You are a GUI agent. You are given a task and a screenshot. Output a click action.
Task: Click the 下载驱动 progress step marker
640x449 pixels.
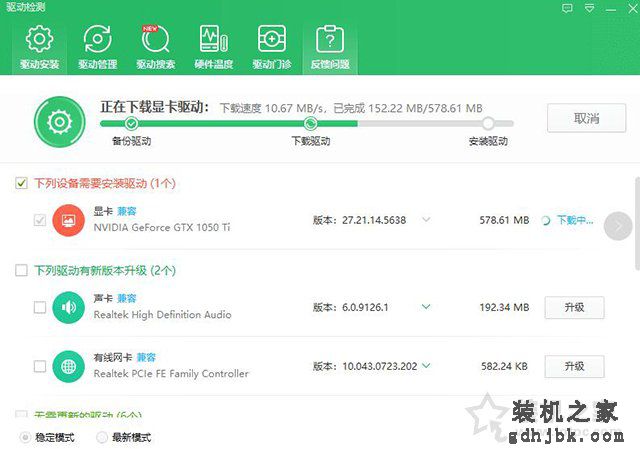click(x=311, y=123)
